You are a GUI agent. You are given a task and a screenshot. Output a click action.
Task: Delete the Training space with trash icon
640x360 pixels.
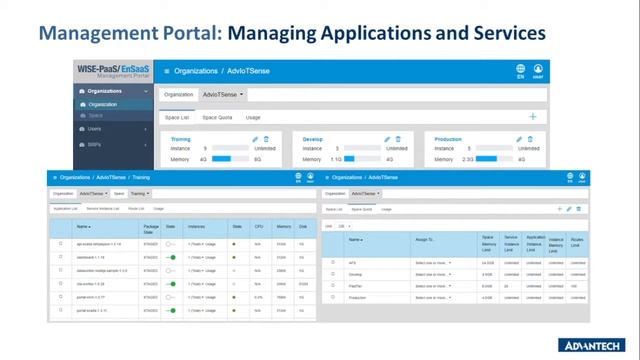(x=266, y=139)
